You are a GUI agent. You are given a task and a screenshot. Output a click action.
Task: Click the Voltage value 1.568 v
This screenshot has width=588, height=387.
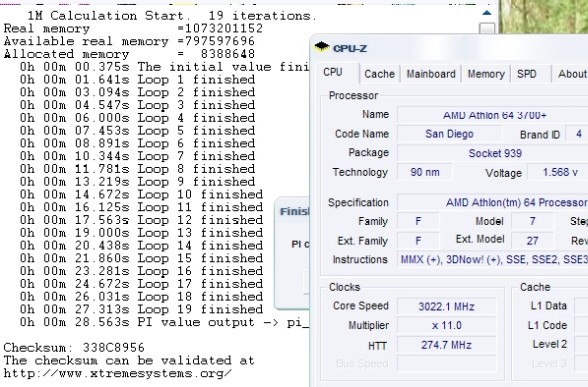pyautogui.click(x=558, y=172)
